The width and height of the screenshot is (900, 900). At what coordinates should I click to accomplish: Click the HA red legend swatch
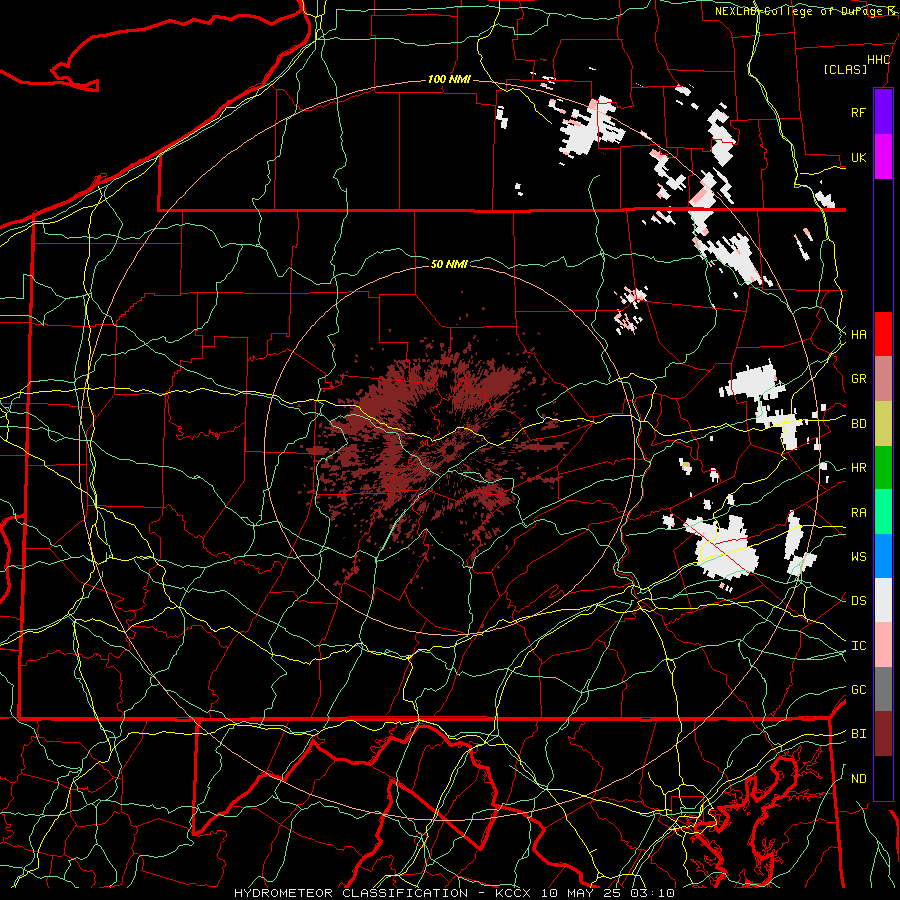point(883,334)
